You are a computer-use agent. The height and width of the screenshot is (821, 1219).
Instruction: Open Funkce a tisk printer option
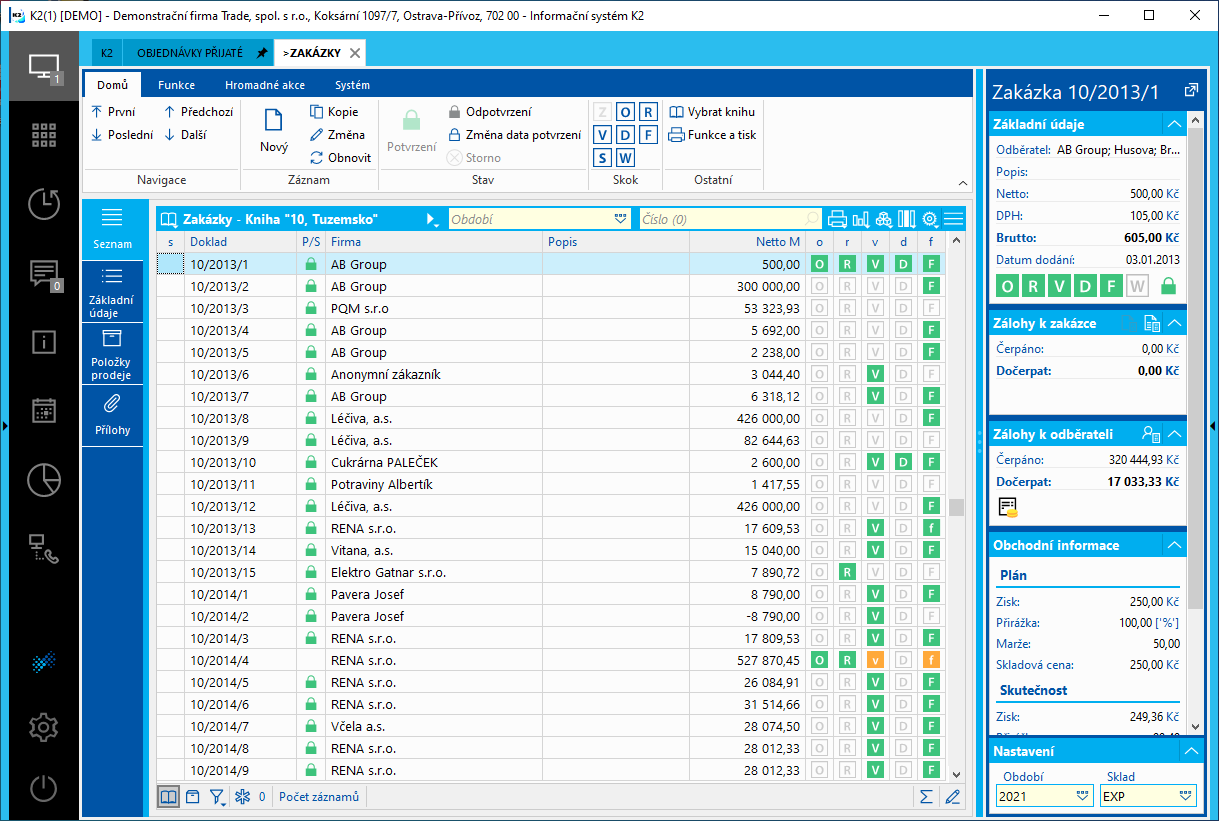(712, 134)
